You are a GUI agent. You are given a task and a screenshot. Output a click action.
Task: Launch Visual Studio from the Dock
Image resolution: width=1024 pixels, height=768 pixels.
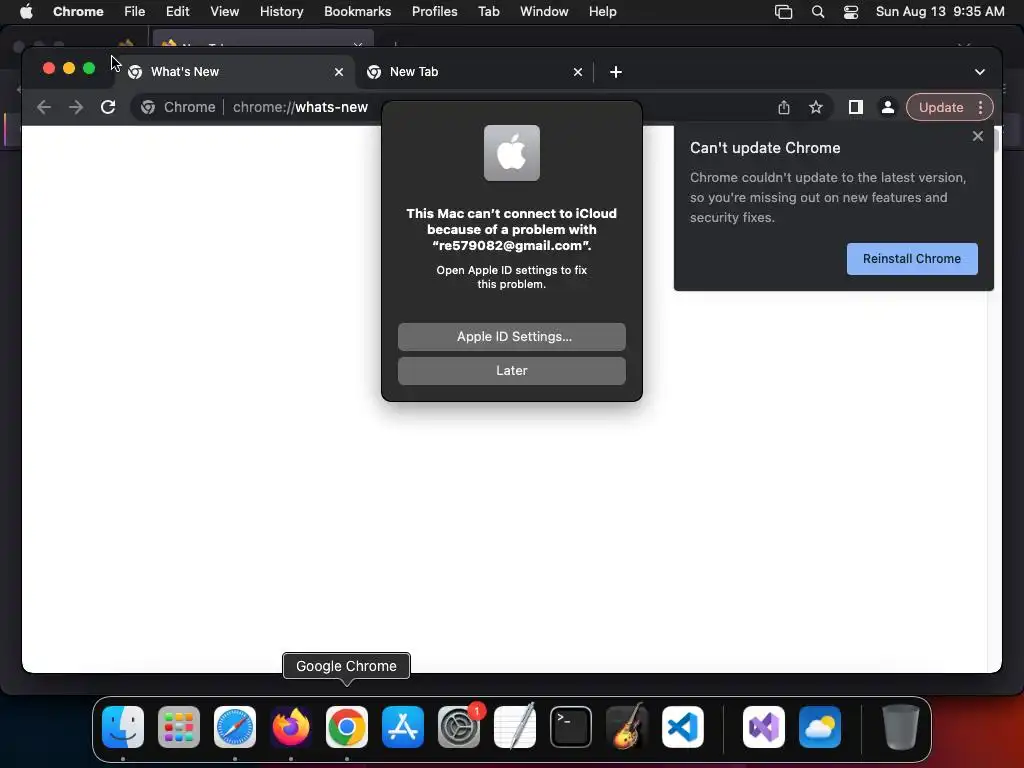coord(764,727)
